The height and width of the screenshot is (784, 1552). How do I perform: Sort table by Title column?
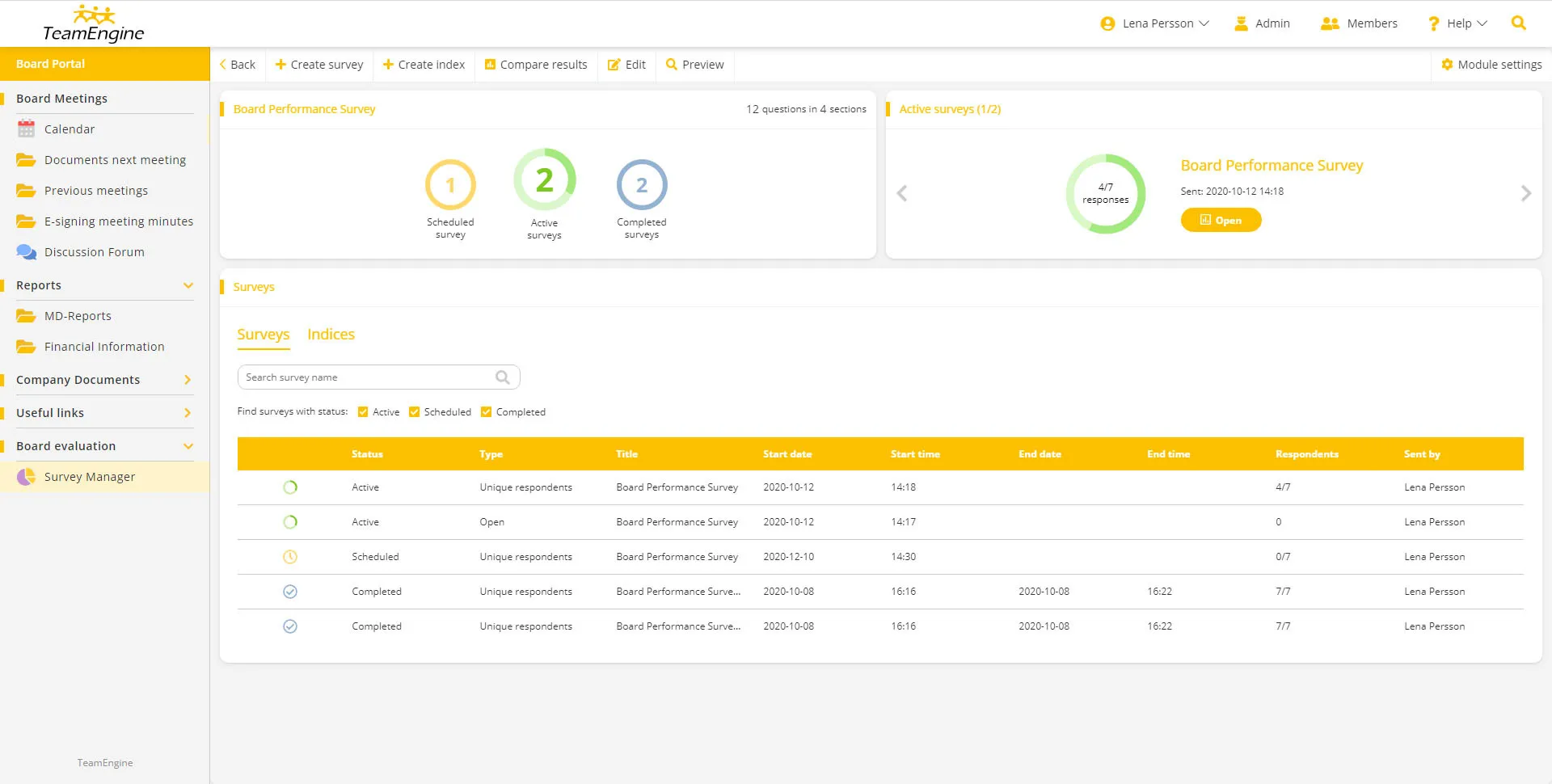(x=627, y=454)
